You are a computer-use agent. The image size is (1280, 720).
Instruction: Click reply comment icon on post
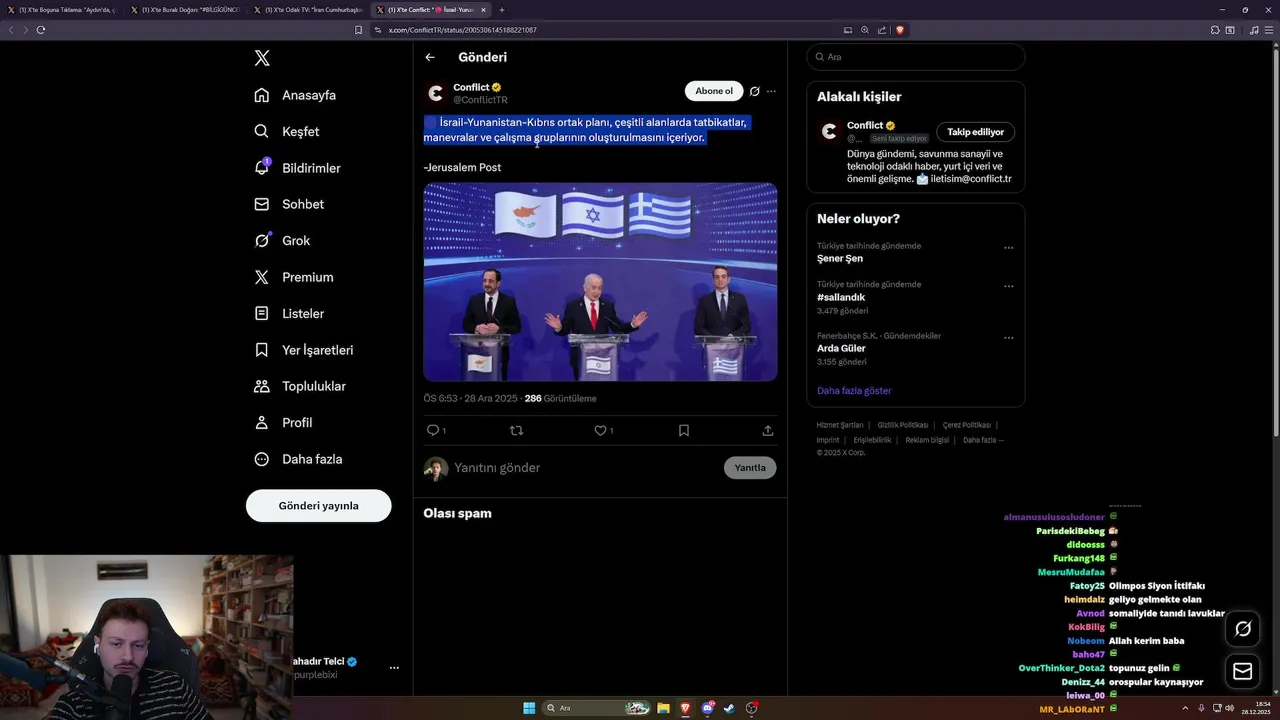tap(433, 430)
